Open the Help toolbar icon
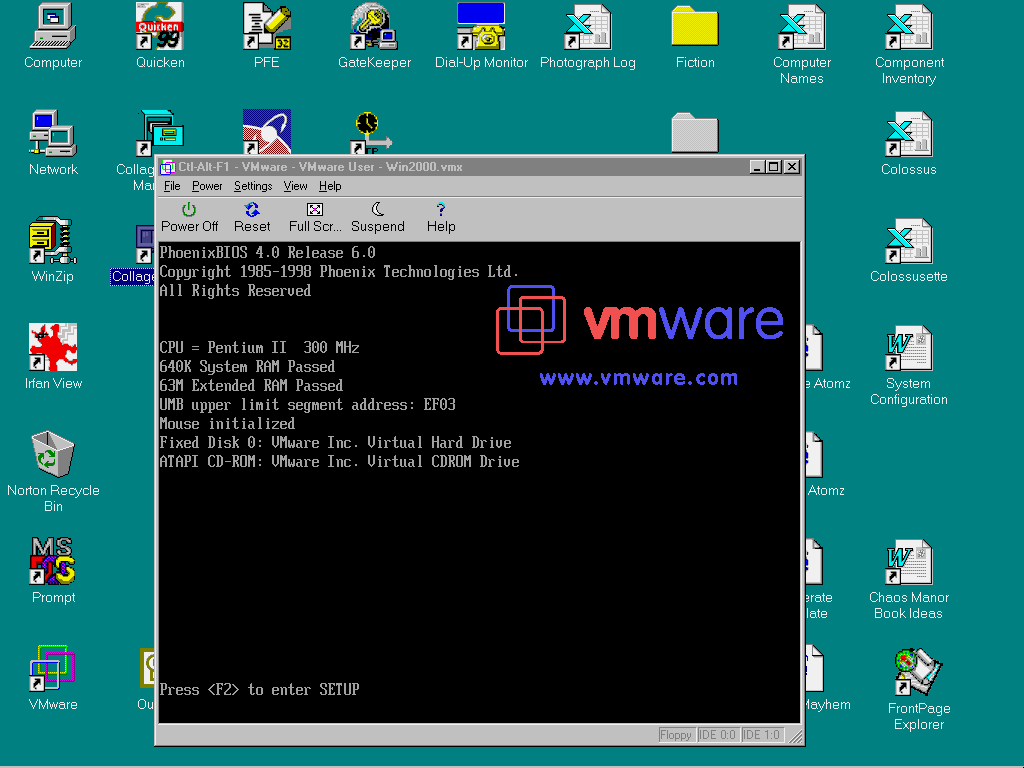Image resolution: width=1024 pixels, height=768 pixels. point(441,216)
